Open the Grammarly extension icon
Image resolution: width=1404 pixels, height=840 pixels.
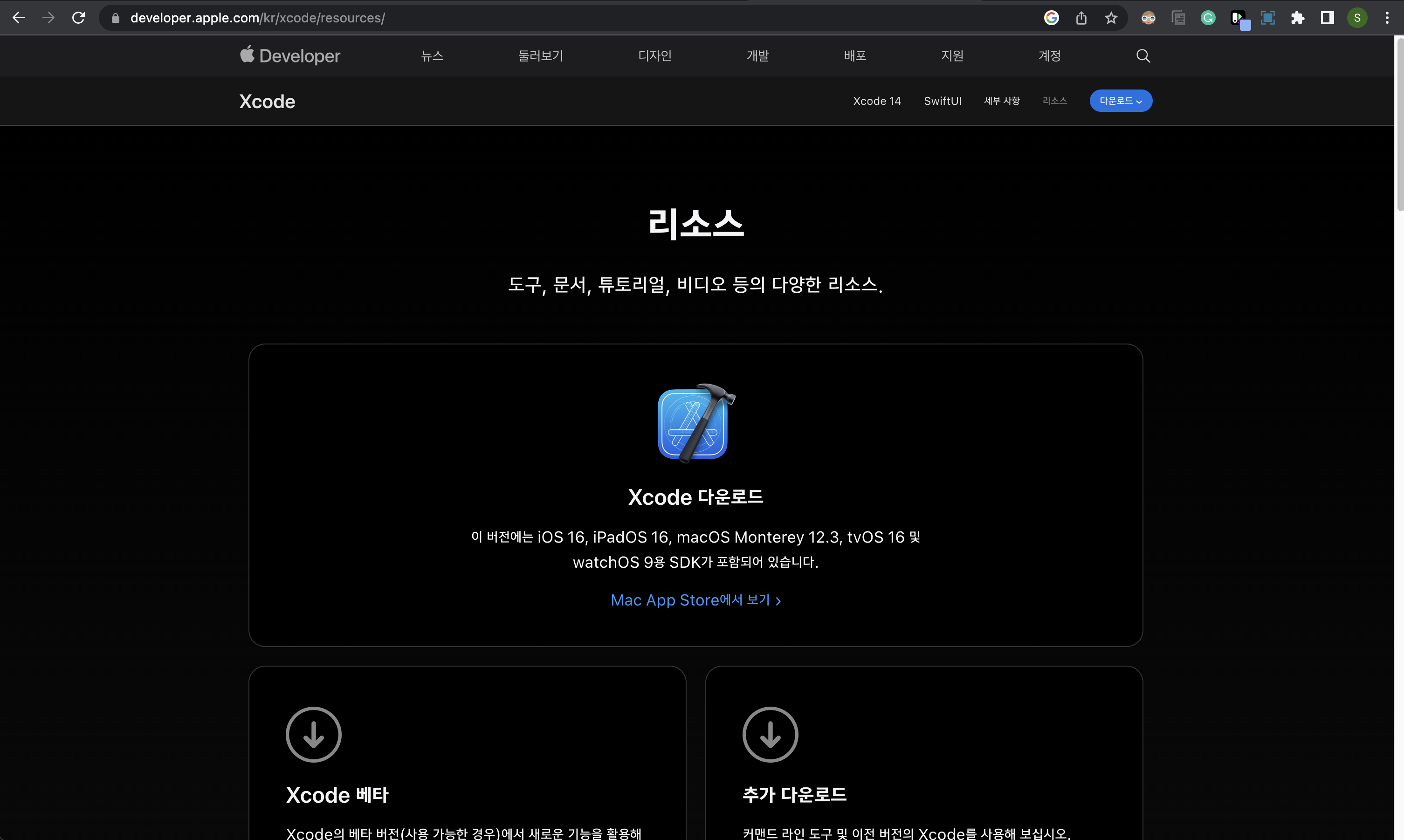coord(1208,18)
